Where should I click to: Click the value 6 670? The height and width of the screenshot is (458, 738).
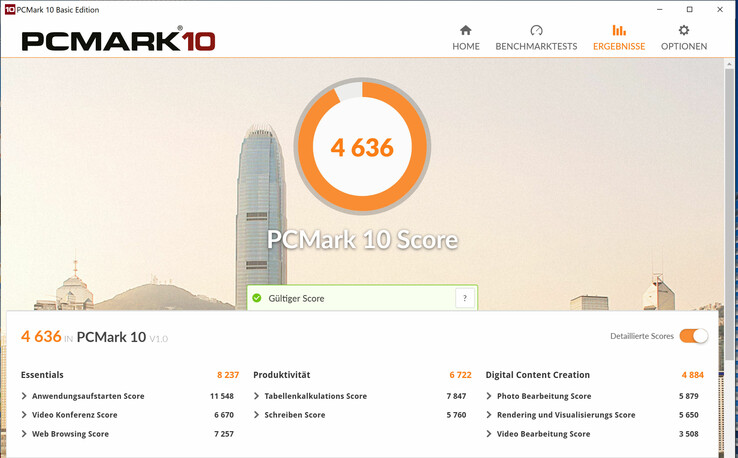coord(224,415)
